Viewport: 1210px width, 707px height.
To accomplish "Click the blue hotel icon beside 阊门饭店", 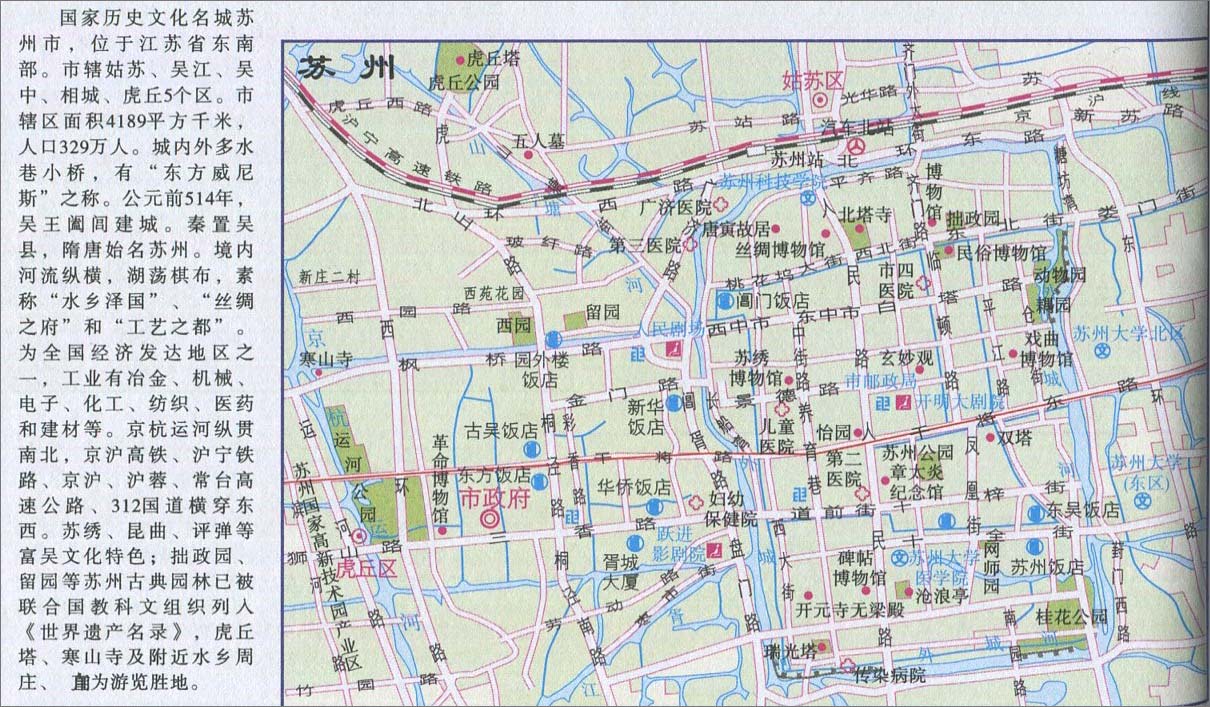I will [724, 299].
